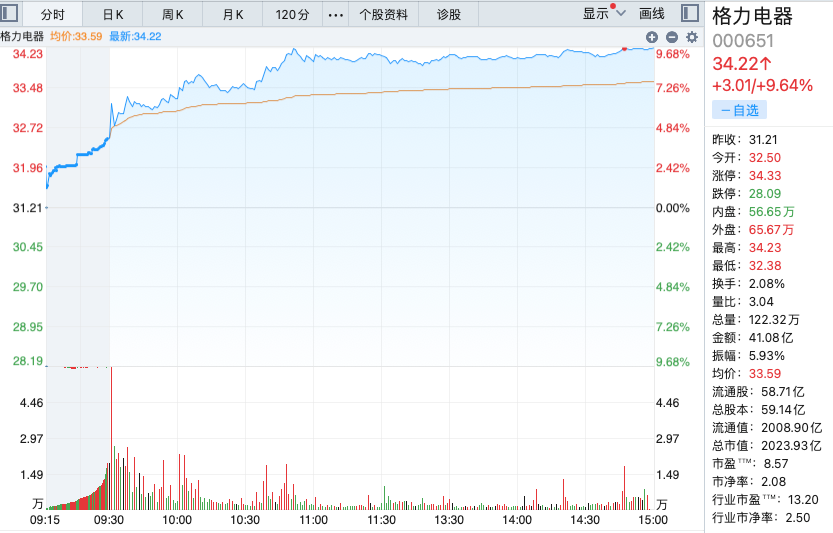The height and width of the screenshot is (533, 833).
Task: Zoom out with the minus icon
Action: click(672, 37)
